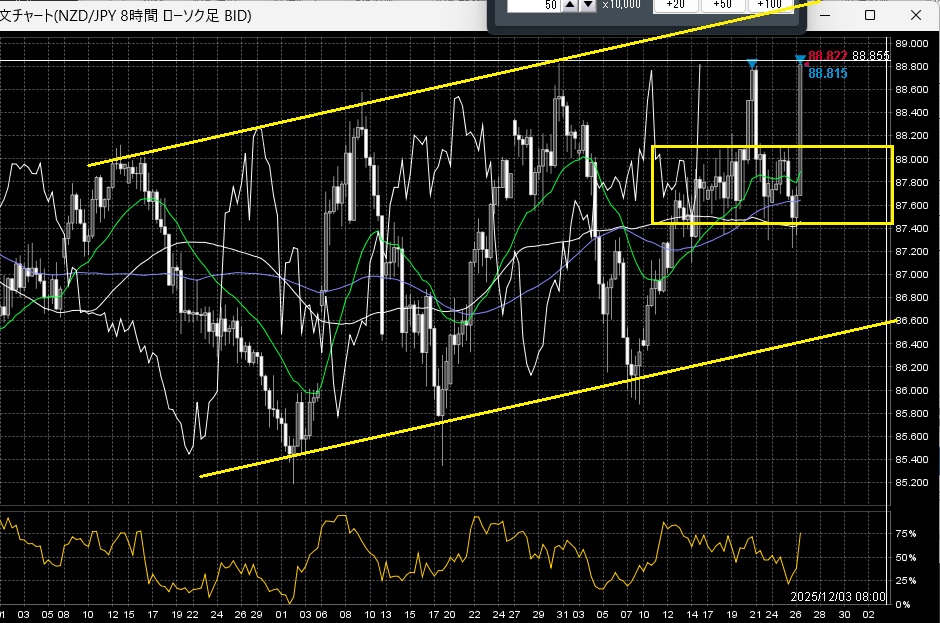Screen dimensions: 940x623
Task: Click the up arrow to increase order quantity
Action: pos(570,7)
